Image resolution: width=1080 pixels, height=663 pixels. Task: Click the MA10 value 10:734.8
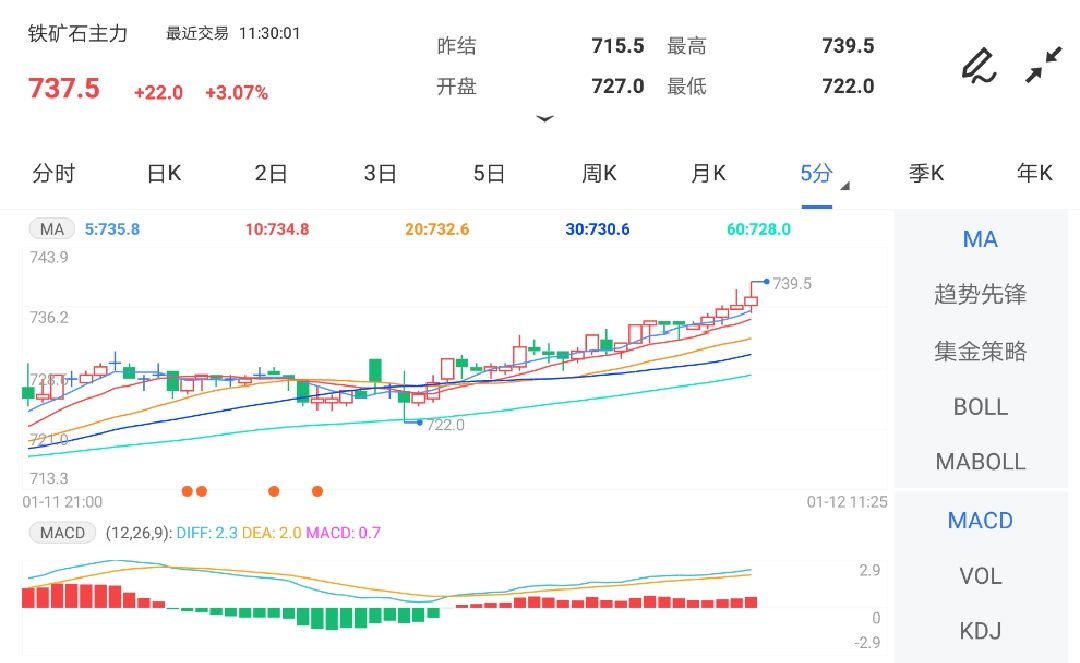pyautogui.click(x=277, y=229)
